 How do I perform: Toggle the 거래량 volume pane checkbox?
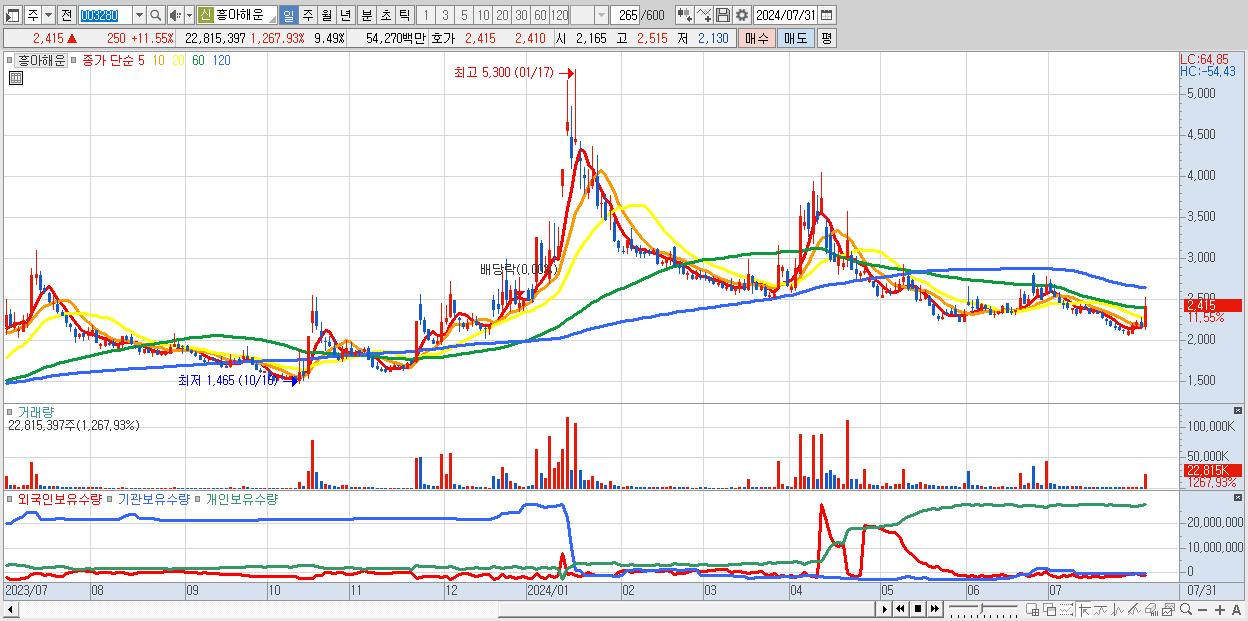point(12,411)
